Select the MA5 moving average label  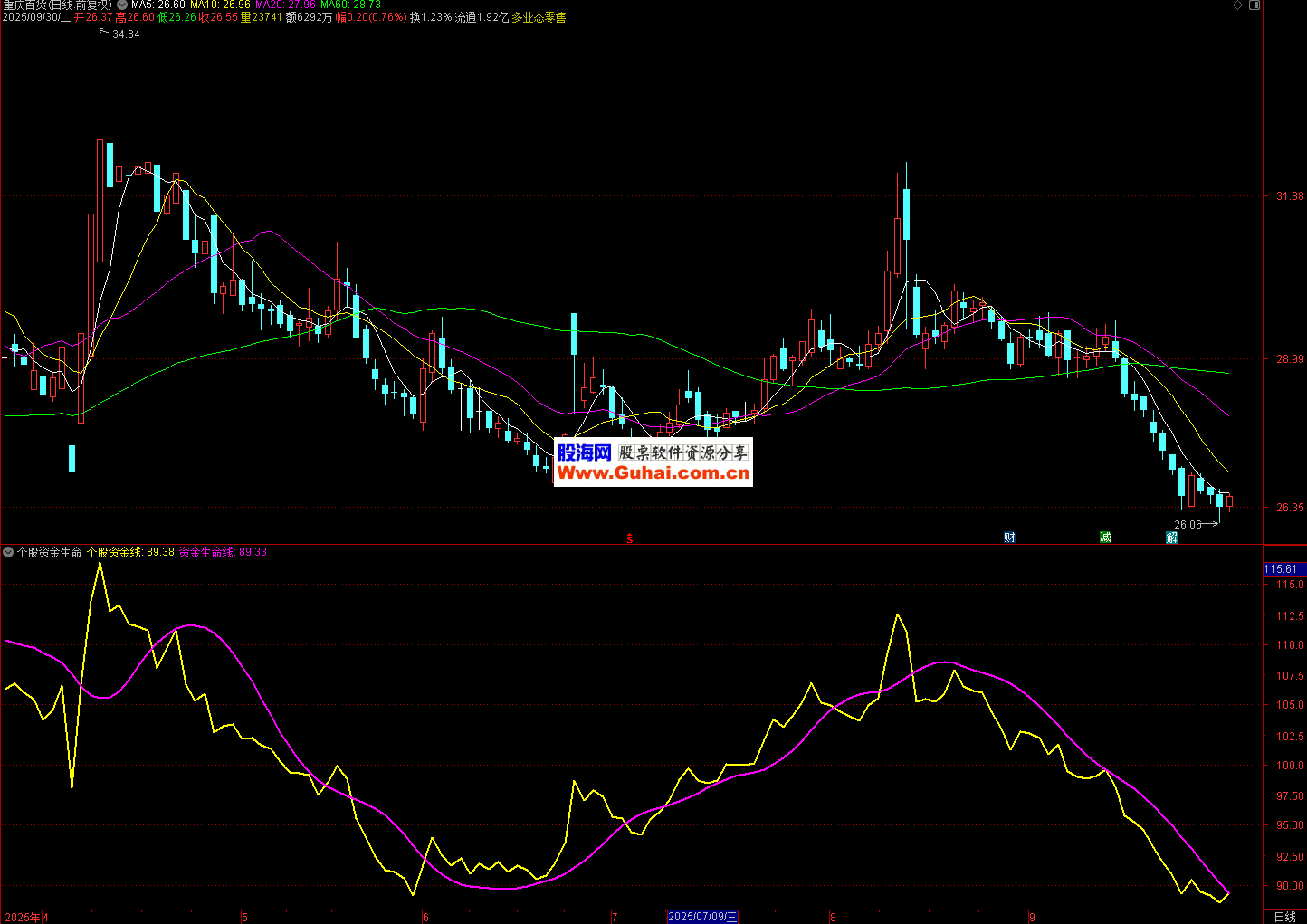pyautogui.click(x=158, y=5)
